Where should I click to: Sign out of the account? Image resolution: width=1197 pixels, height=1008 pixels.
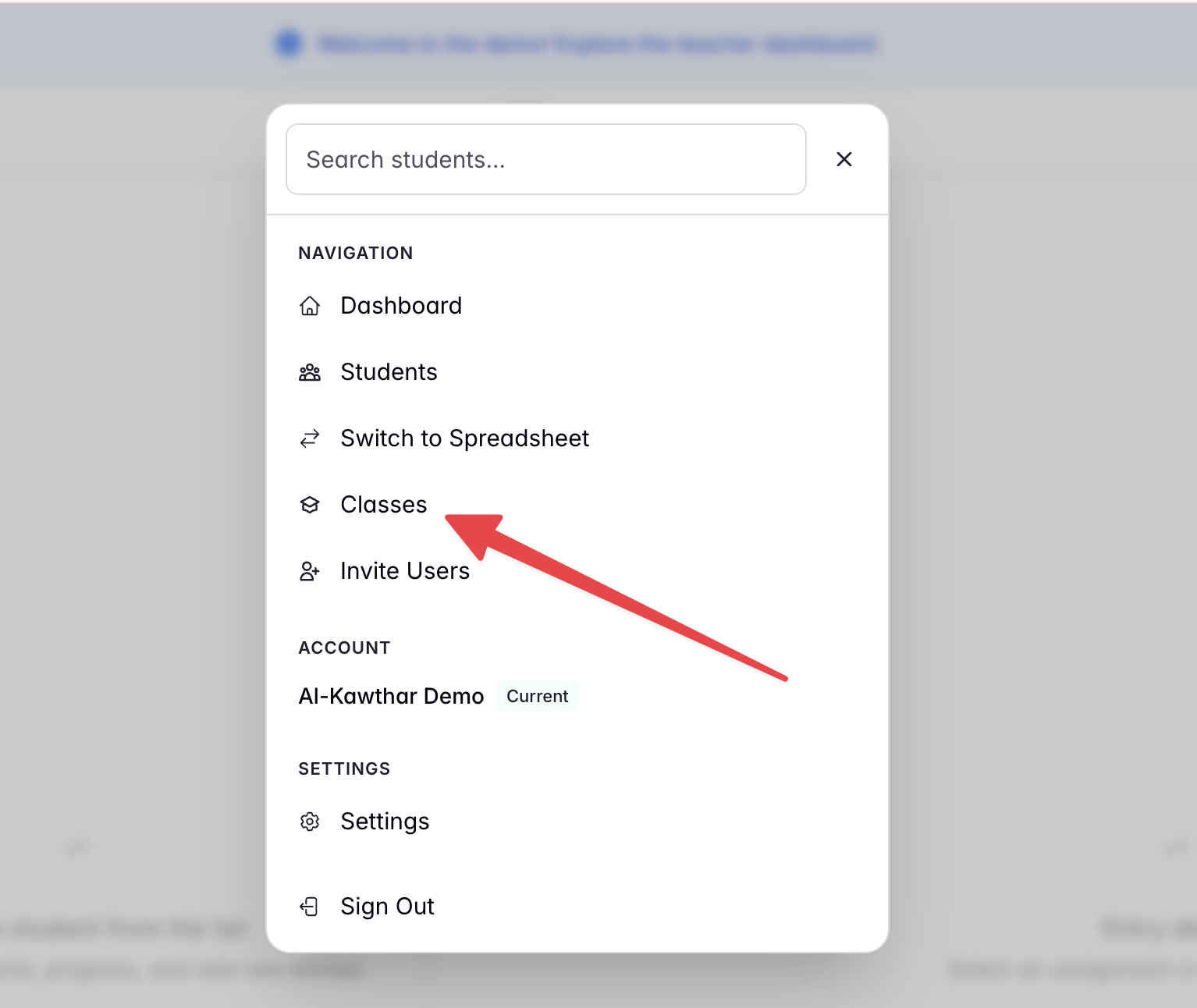pos(387,906)
